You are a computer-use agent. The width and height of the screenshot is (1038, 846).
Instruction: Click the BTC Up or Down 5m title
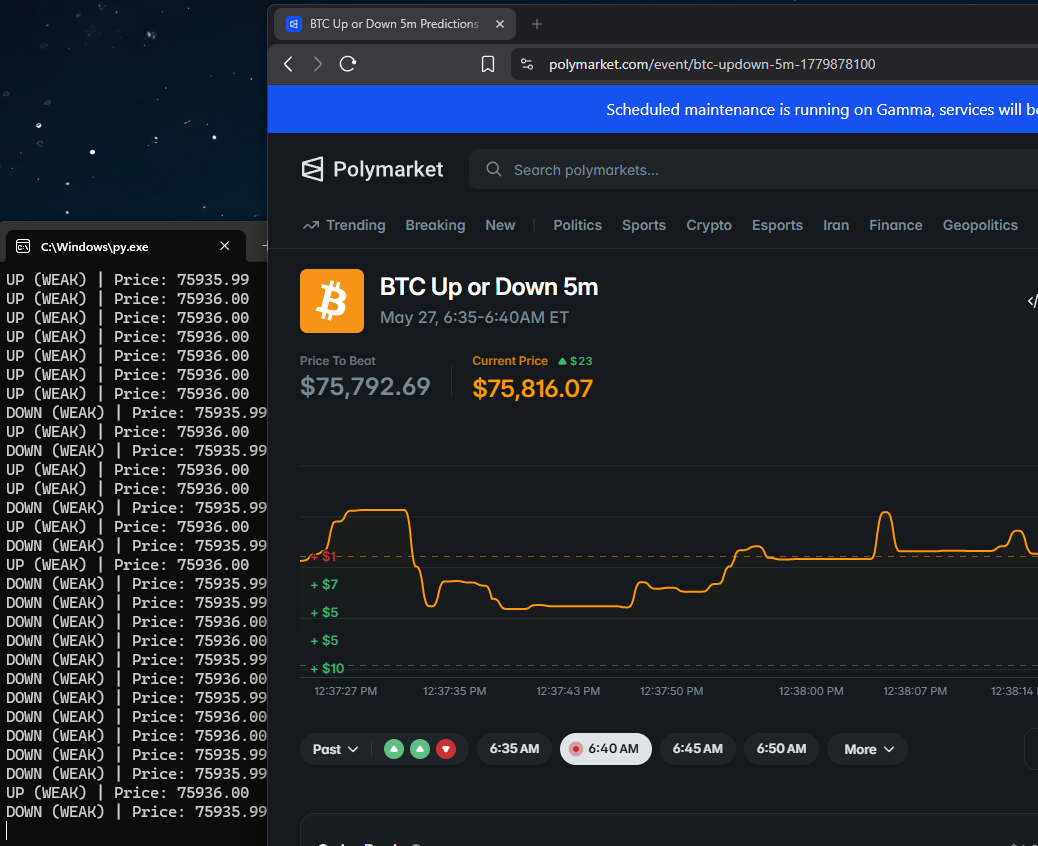[x=489, y=287]
